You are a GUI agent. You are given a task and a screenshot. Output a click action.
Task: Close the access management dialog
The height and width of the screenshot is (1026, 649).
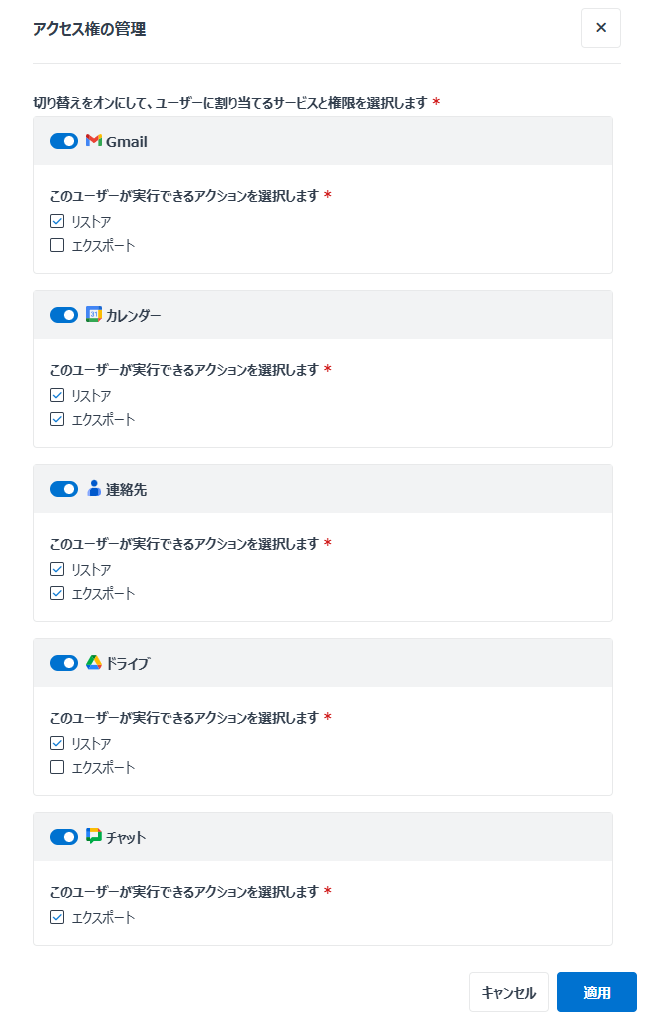coord(601,27)
